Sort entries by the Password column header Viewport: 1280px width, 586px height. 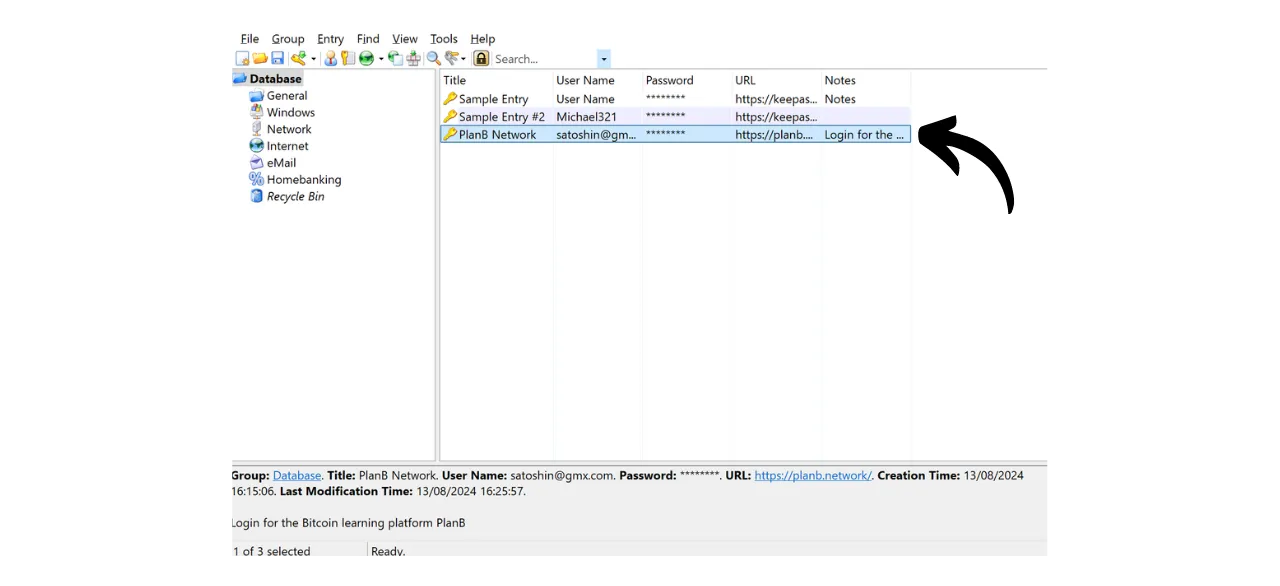(x=669, y=80)
